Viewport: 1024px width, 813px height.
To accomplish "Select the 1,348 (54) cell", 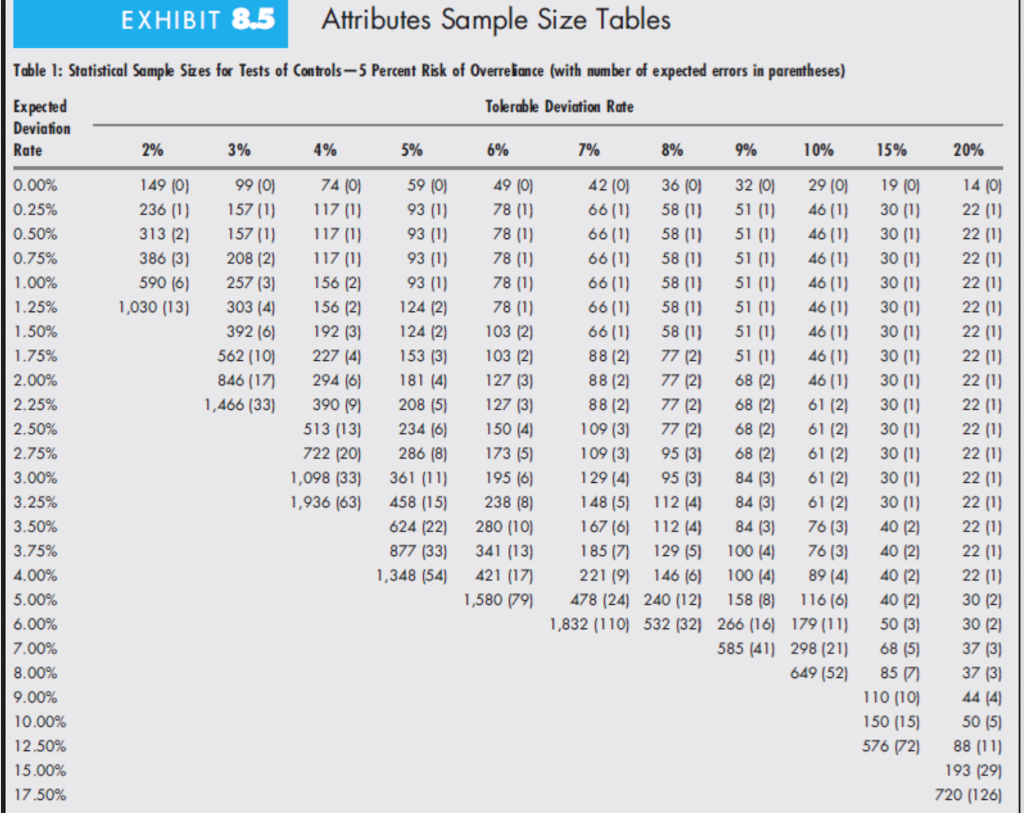I will pos(411,575).
